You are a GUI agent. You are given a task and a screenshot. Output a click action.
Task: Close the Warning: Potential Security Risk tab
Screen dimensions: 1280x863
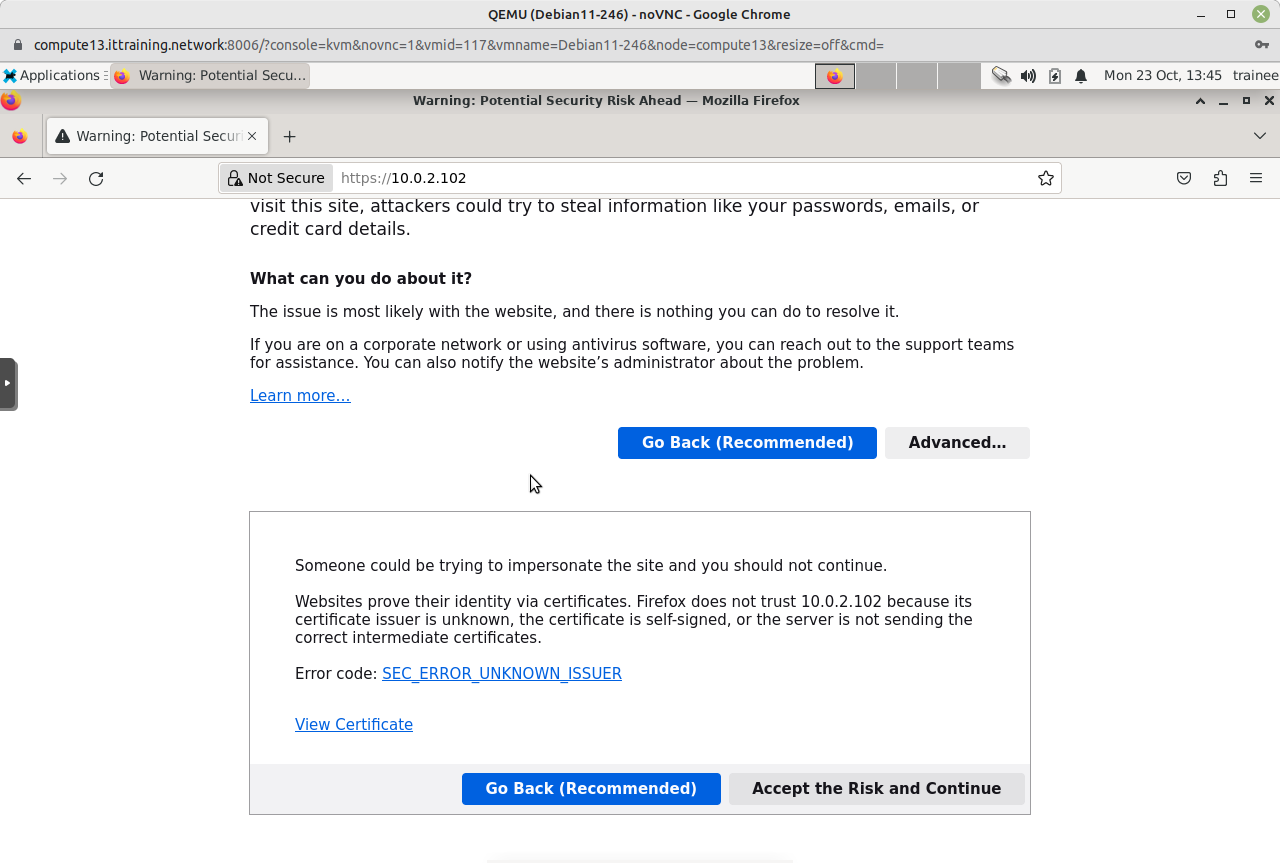coord(252,136)
